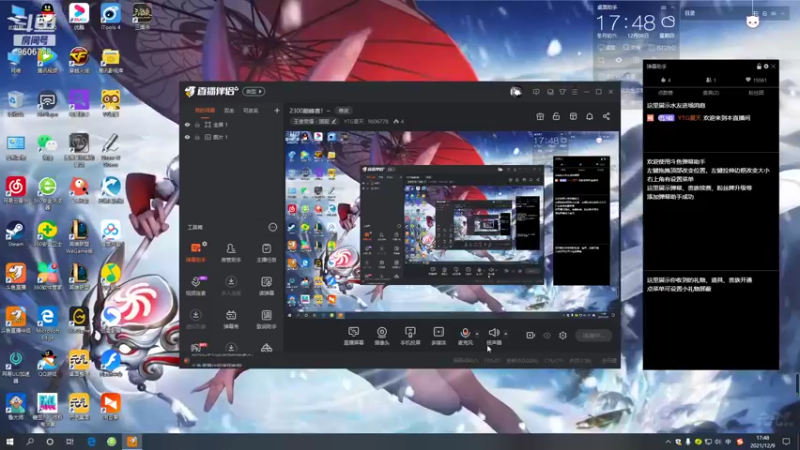Lock the 全屏 1 source
800x450 pixels.
(197, 124)
